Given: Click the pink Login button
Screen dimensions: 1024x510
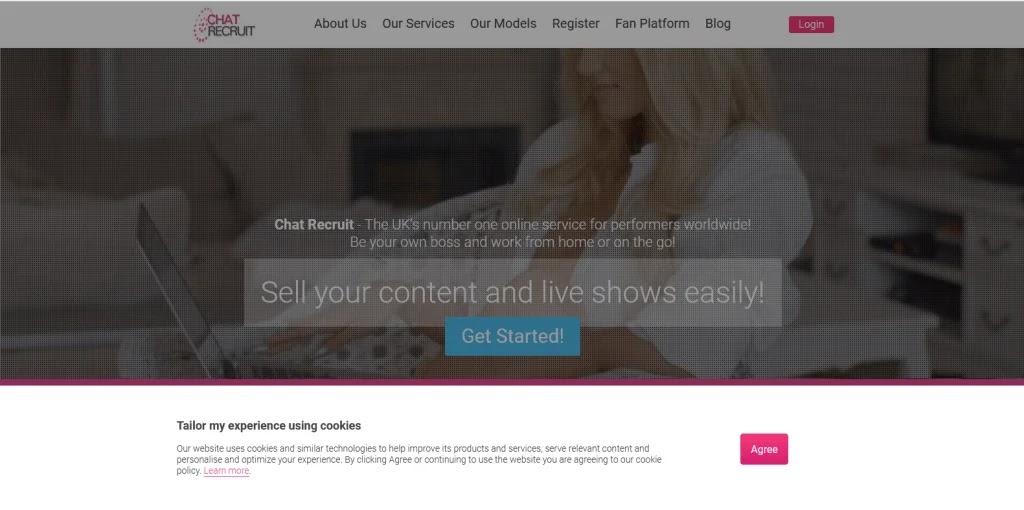Looking at the screenshot, I should [x=811, y=24].
